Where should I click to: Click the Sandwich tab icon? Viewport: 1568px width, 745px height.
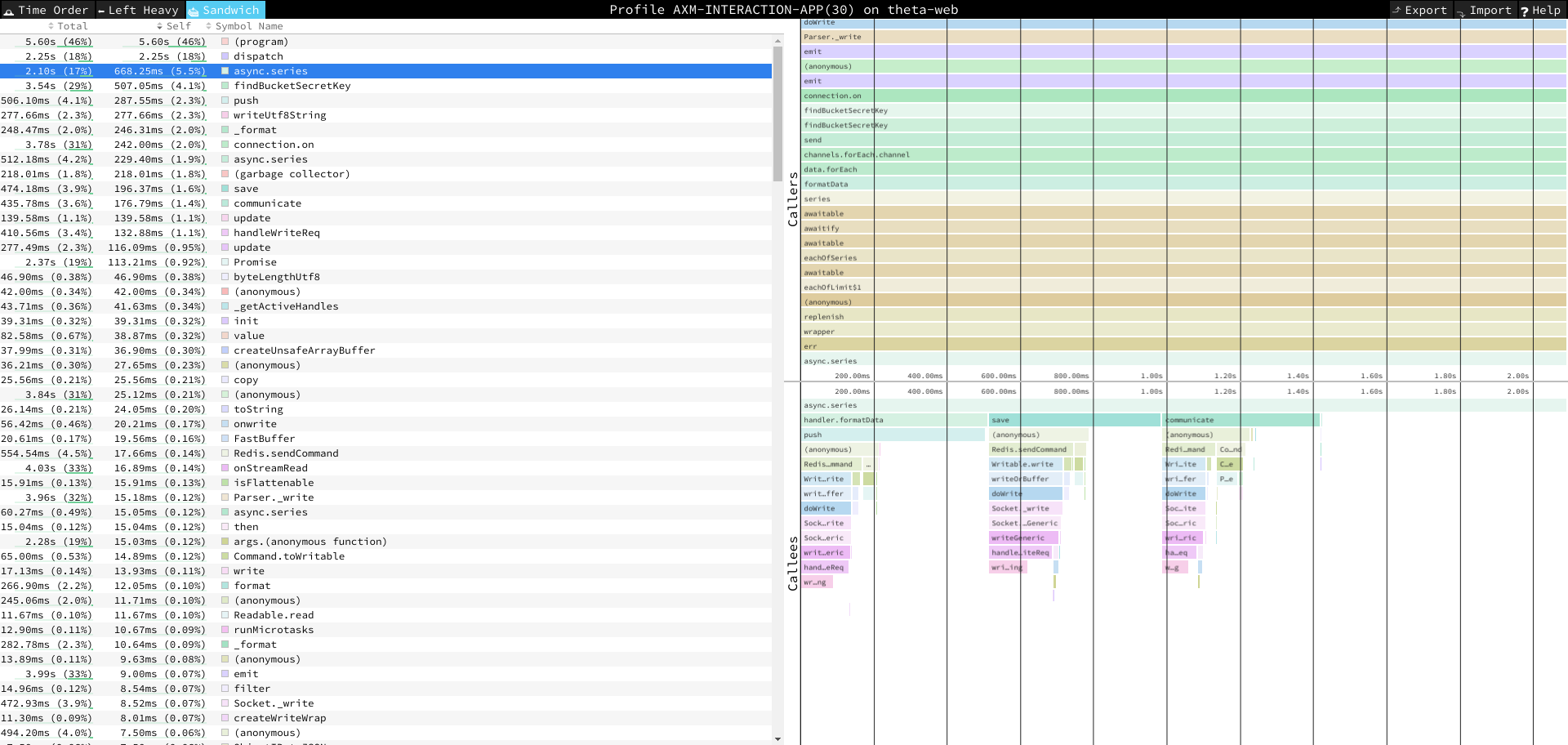tap(194, 11)
